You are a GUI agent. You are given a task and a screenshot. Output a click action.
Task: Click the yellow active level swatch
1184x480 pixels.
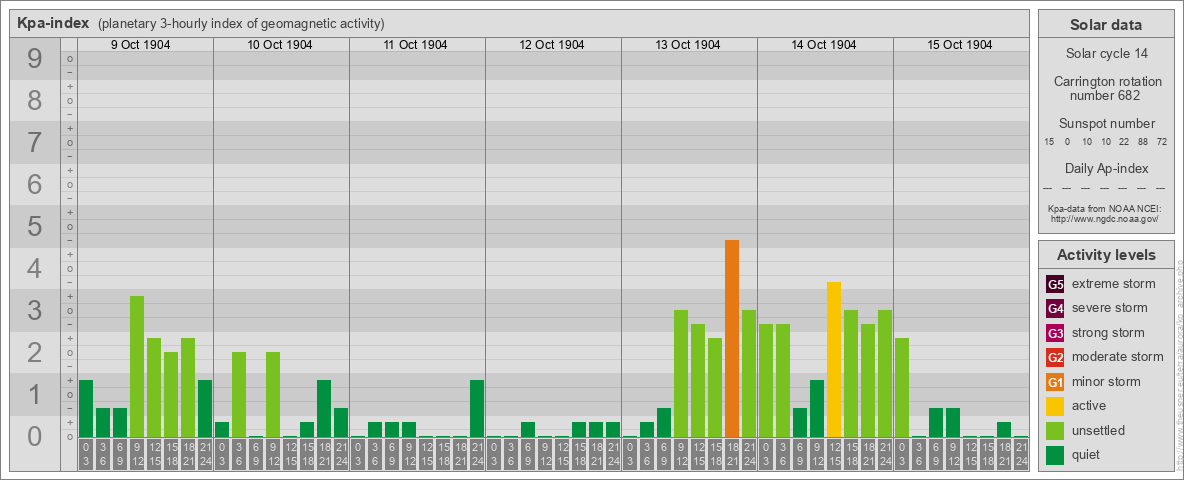click(1056, 406)
